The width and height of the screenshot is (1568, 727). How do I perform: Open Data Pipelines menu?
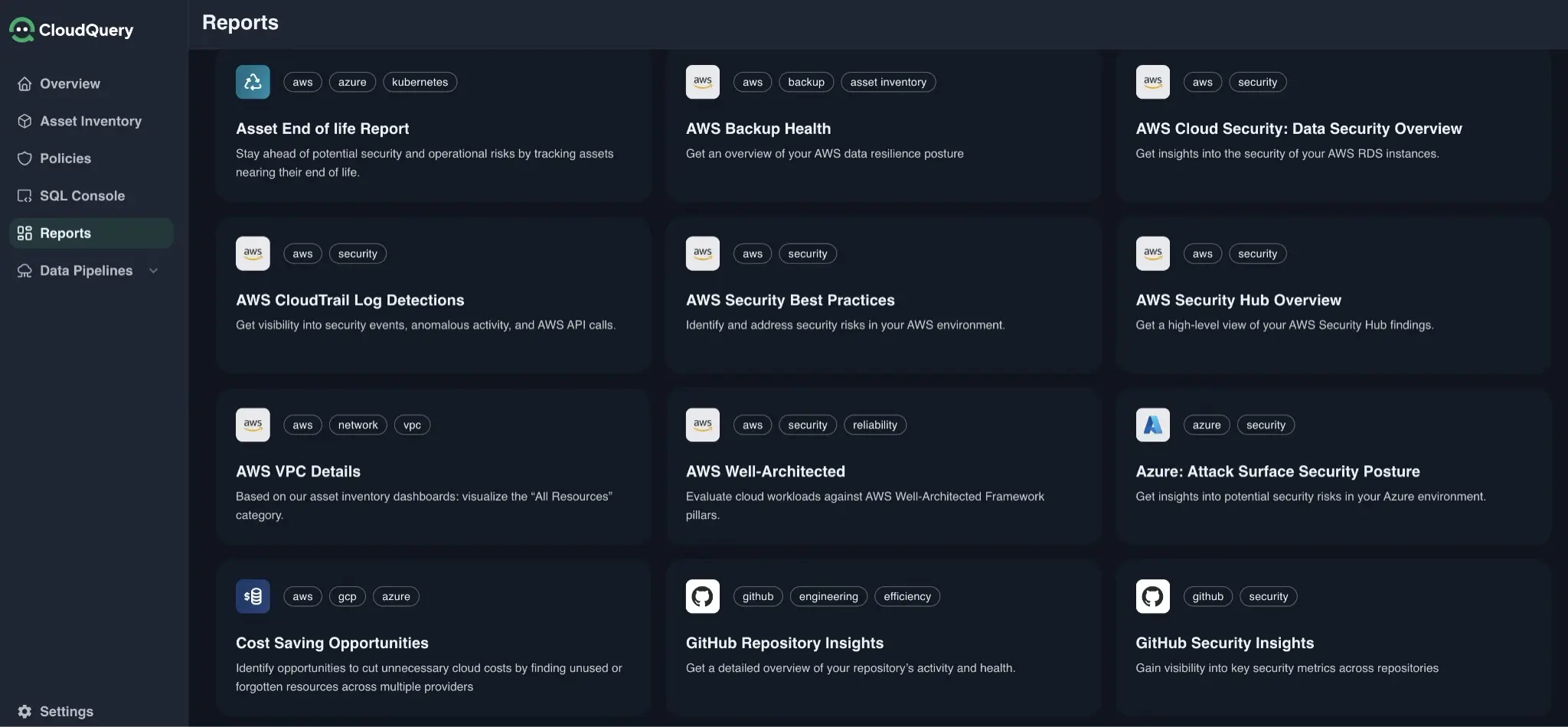click(91, 271)
